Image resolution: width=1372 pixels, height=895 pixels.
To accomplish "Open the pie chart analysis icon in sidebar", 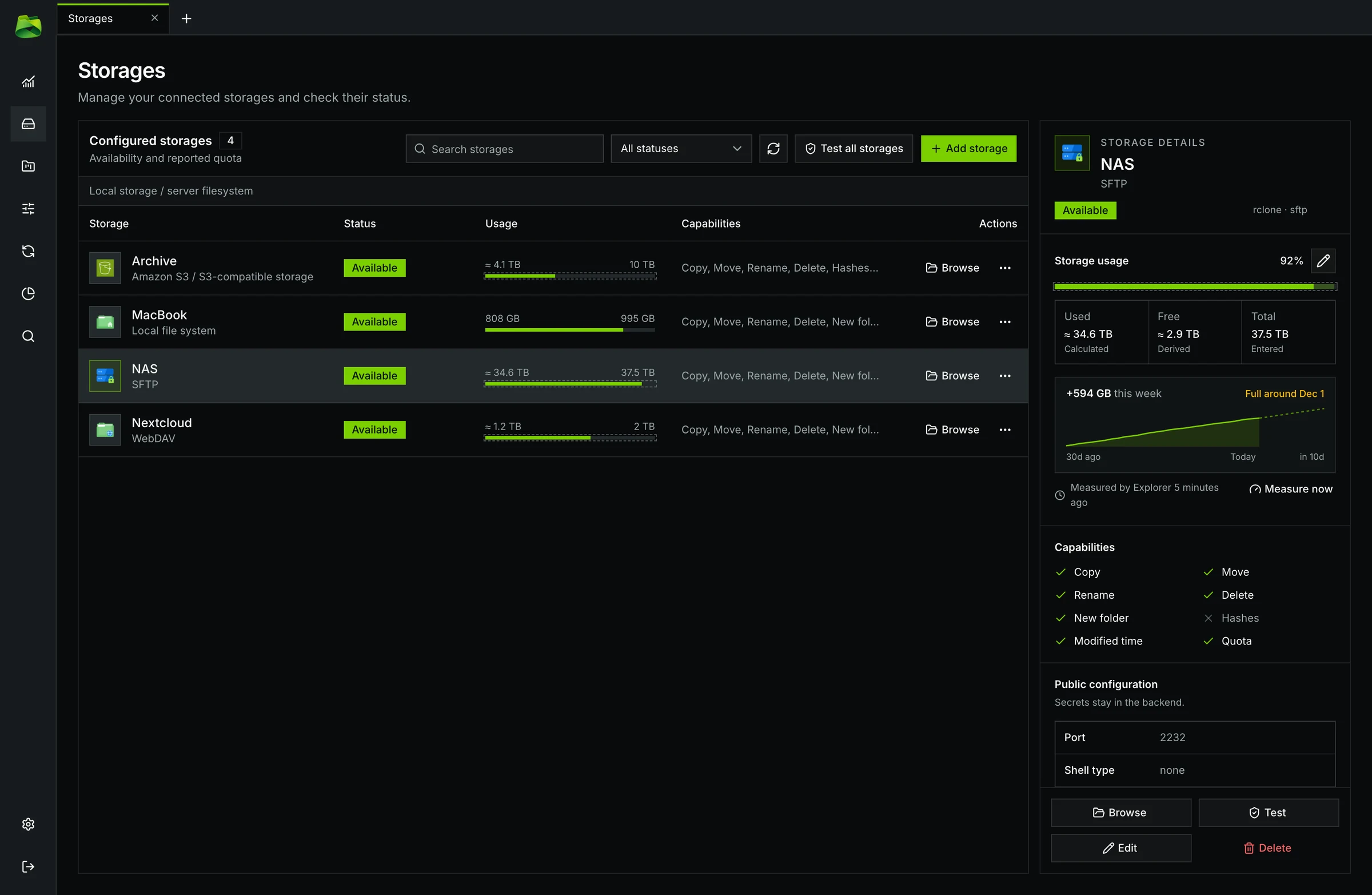I will click(27, 293).
